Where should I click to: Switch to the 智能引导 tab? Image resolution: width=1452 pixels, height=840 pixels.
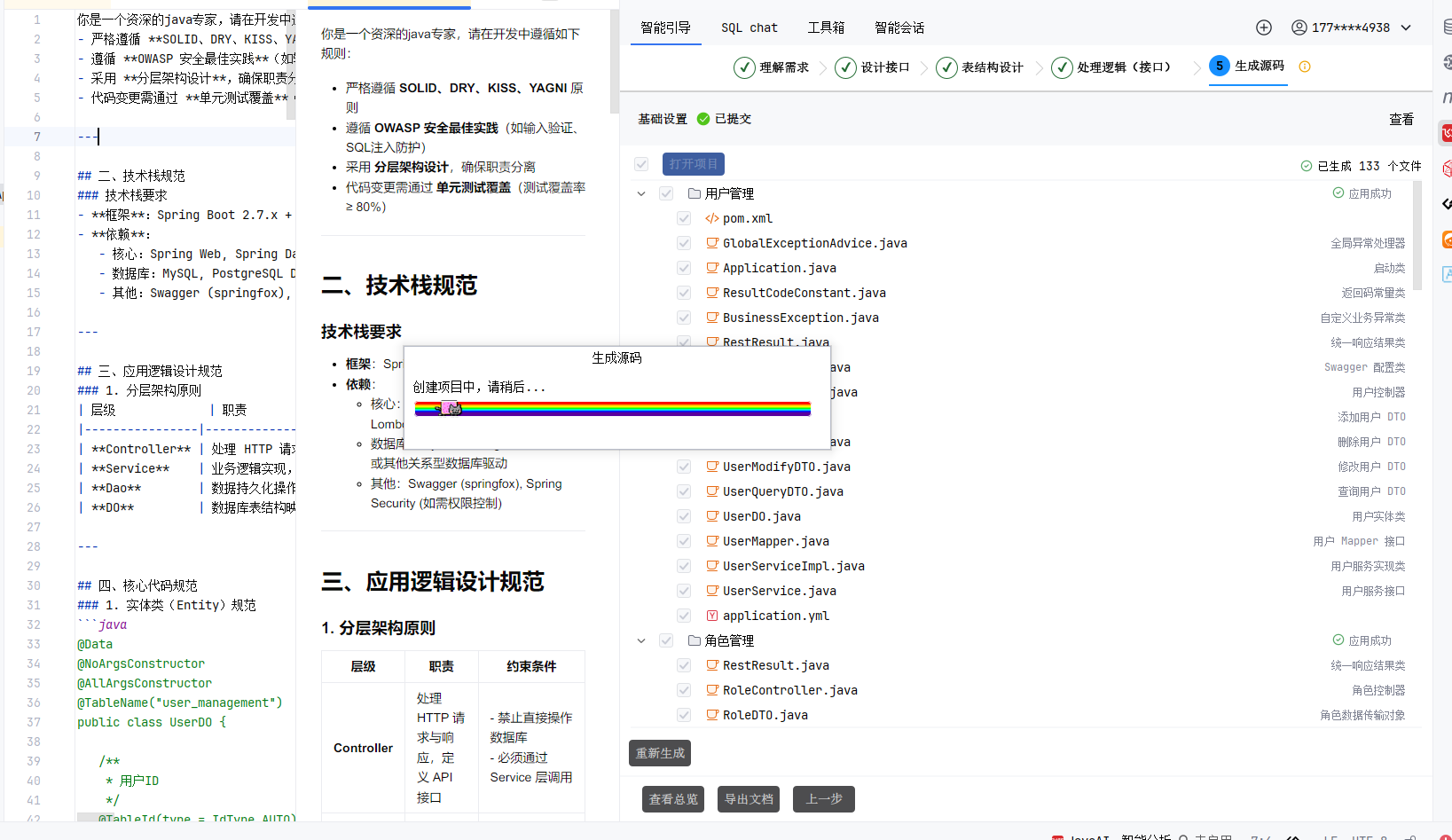(665, 27)
